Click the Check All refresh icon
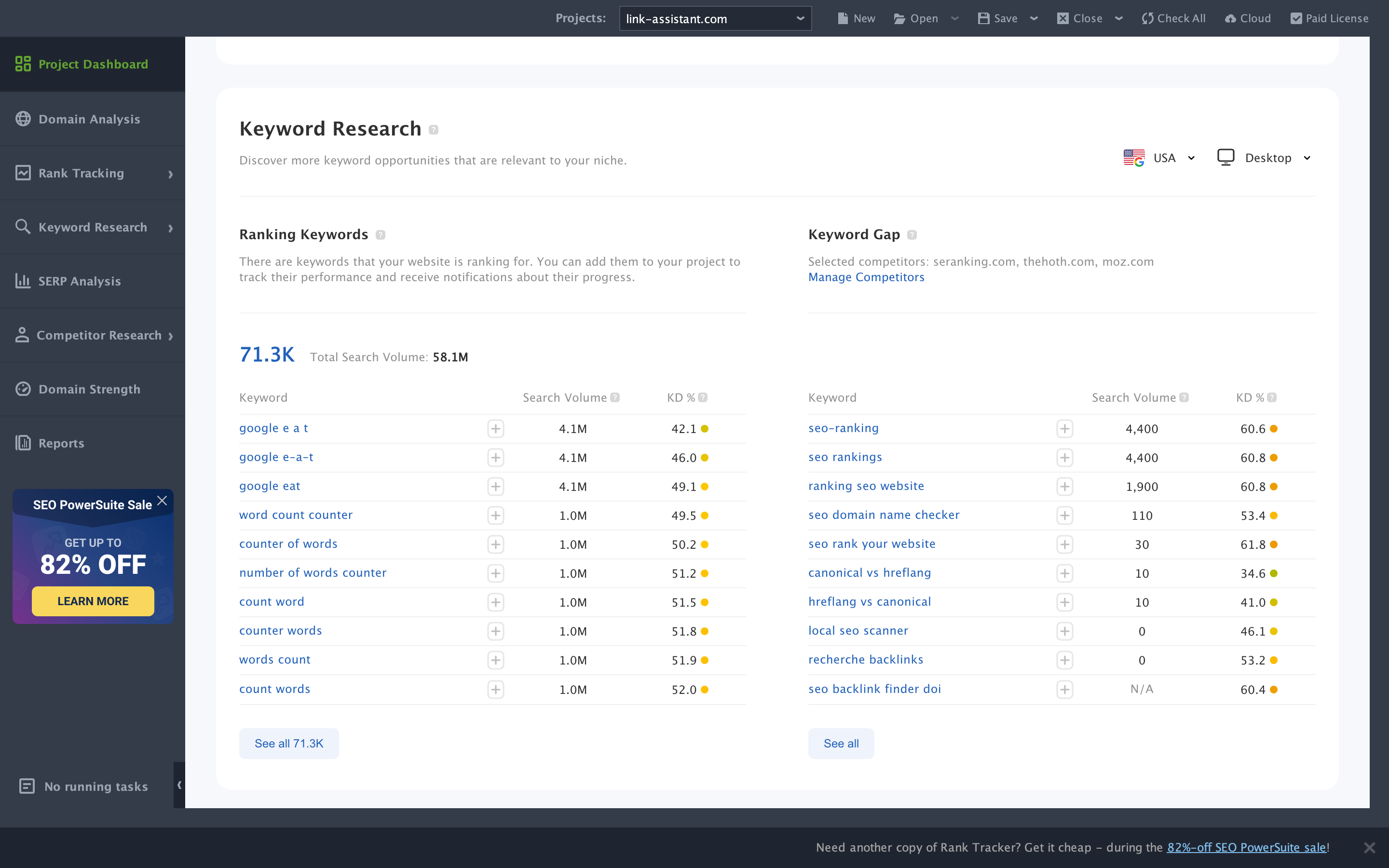This screenshot has width=1389, height=868. [x=1147, y=18]
